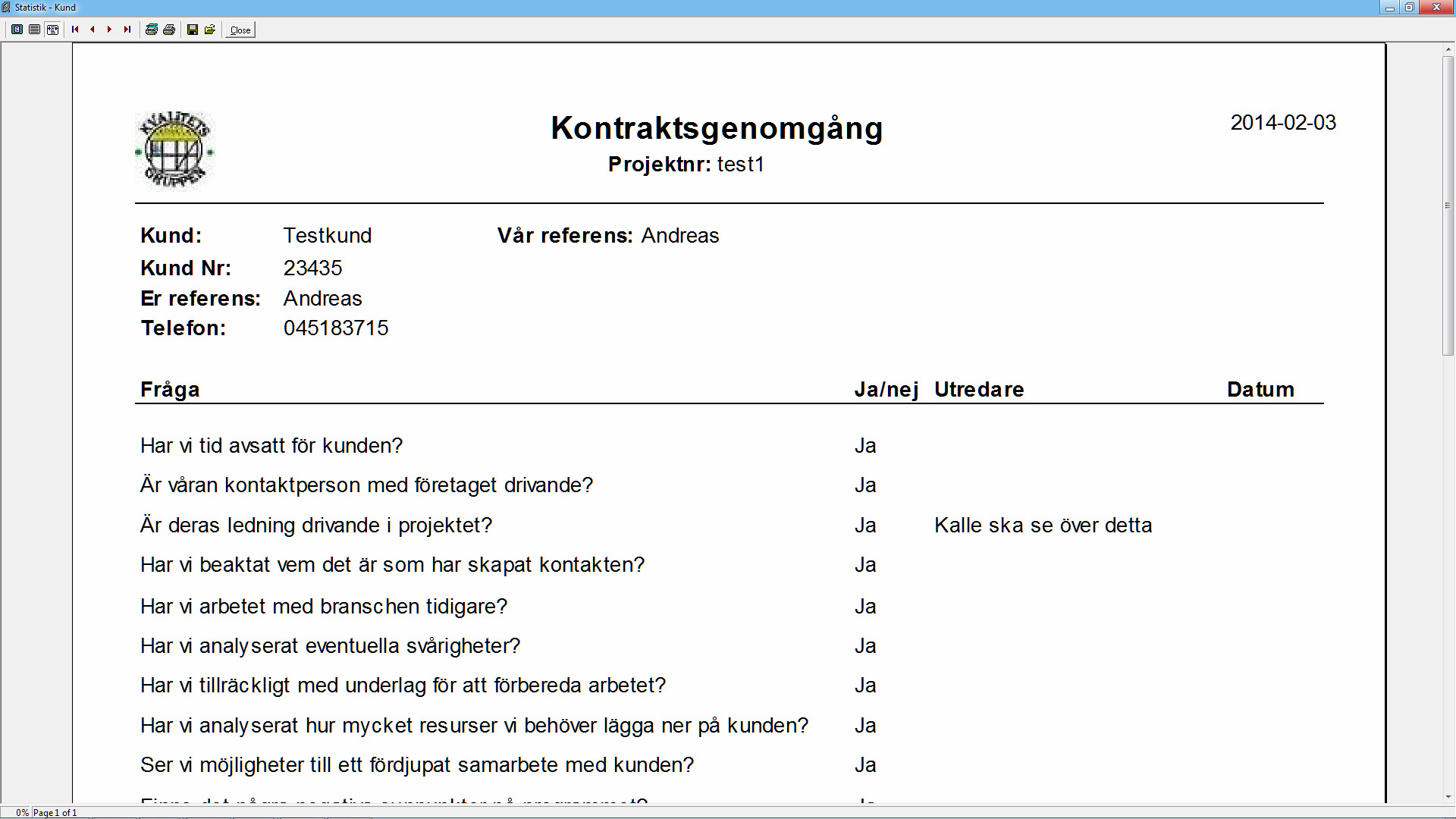This screenshot has width=1456, height=819.
Task: Click the project number value test1
Action: point(741,165)
